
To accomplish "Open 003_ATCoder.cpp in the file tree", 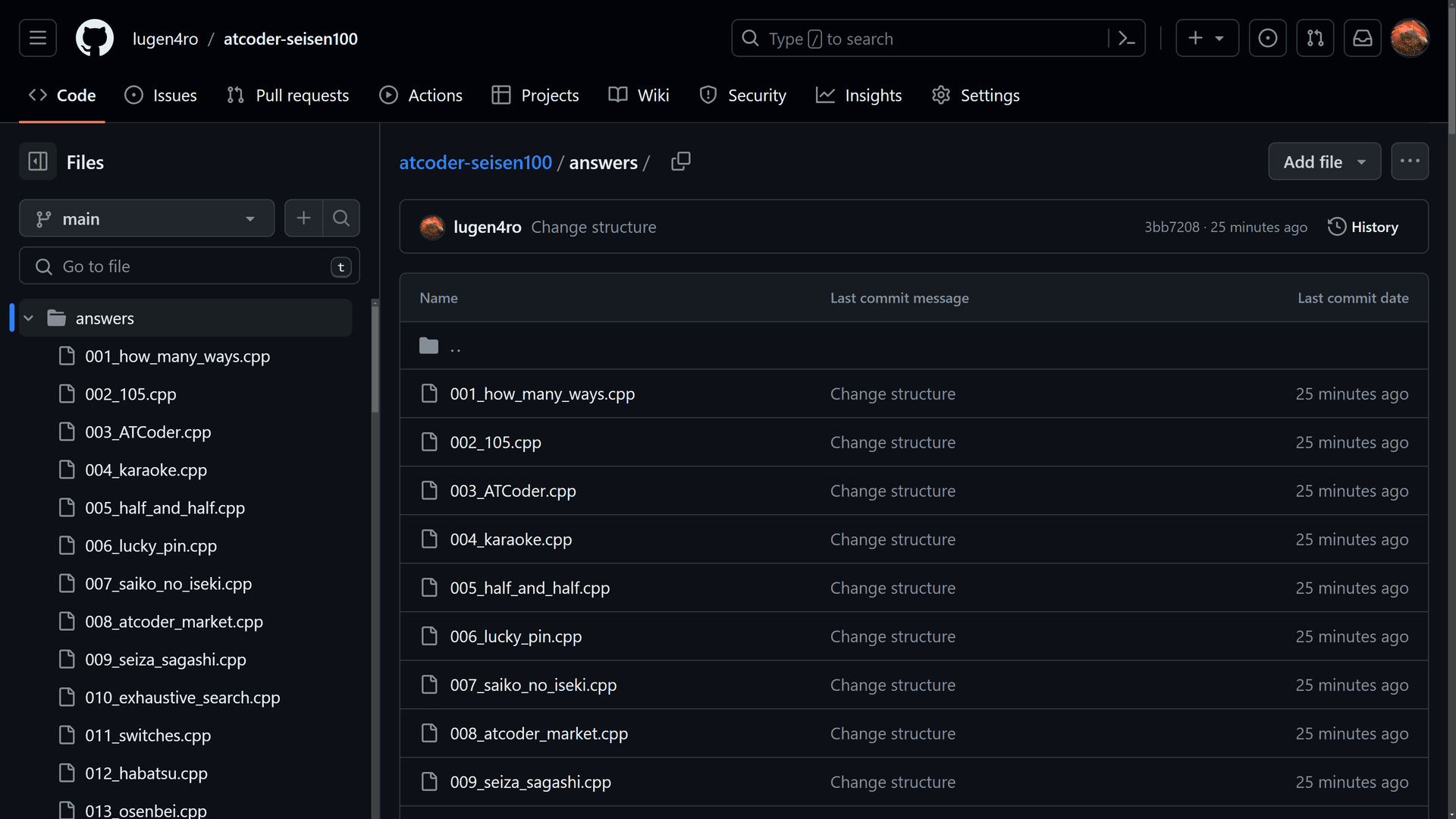I will tap(148, 432).
